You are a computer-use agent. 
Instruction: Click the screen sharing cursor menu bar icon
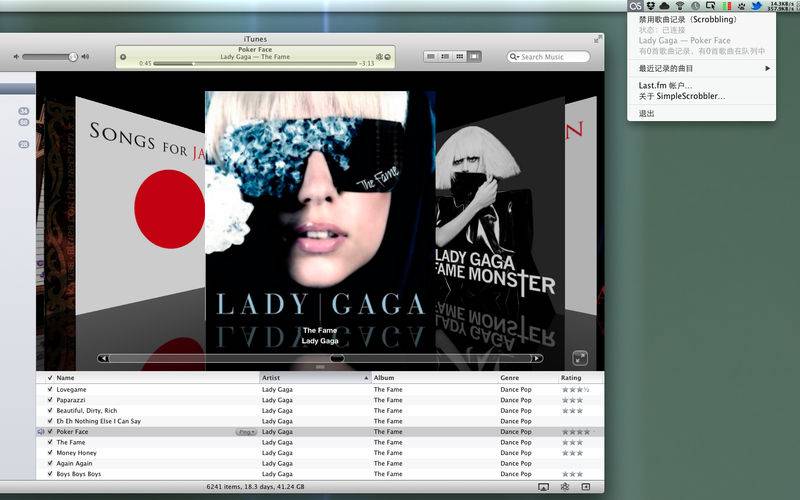[711, 6]
